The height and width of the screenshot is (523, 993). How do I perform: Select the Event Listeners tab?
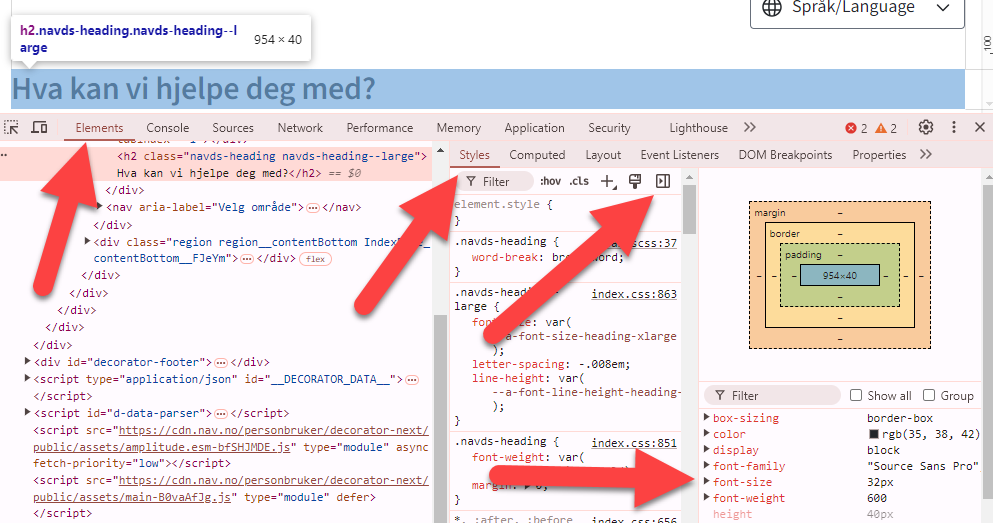click(680, 155)
